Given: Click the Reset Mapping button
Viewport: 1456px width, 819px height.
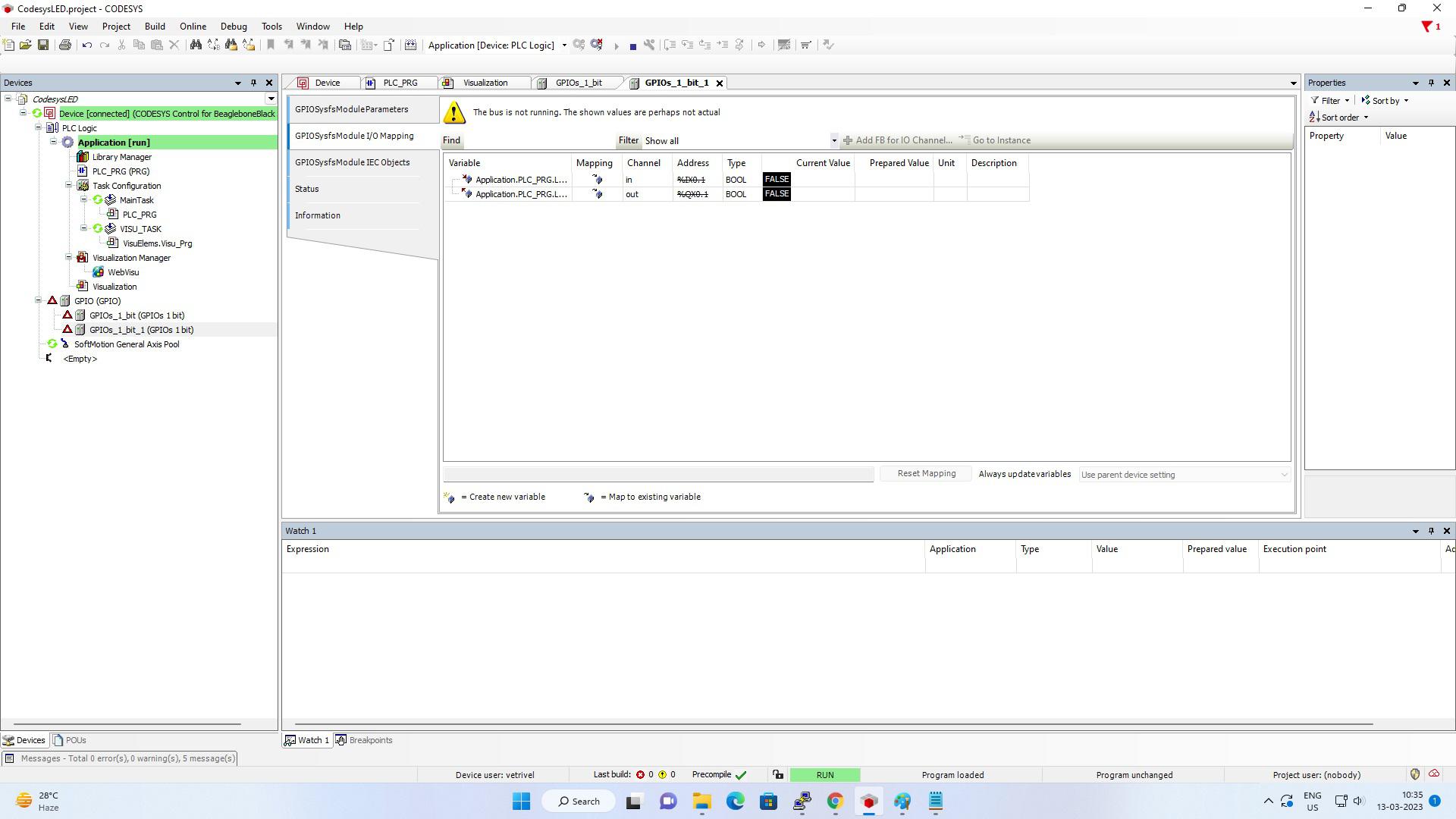Looking at the screenshot, I should coord(926,473).
